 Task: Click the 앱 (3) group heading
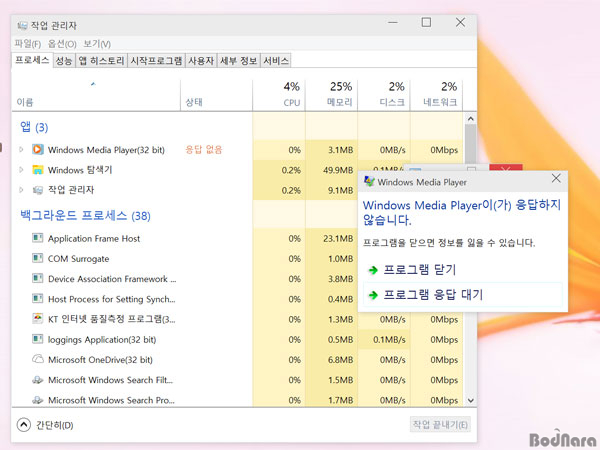click(x=34, y=127)
